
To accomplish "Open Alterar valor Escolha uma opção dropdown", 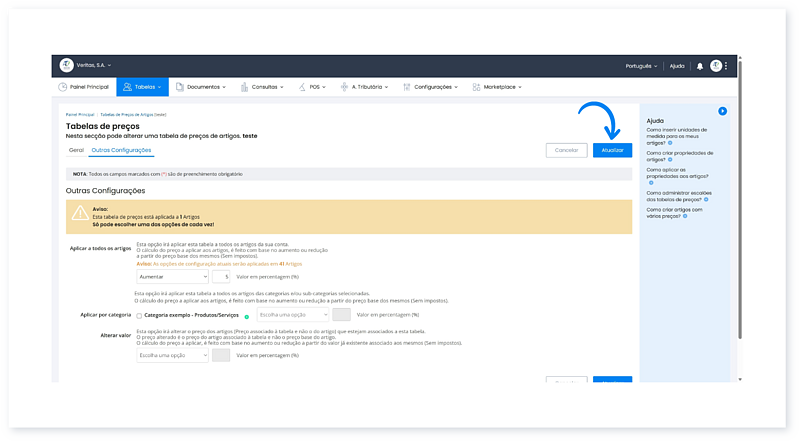I will (172, 355).
